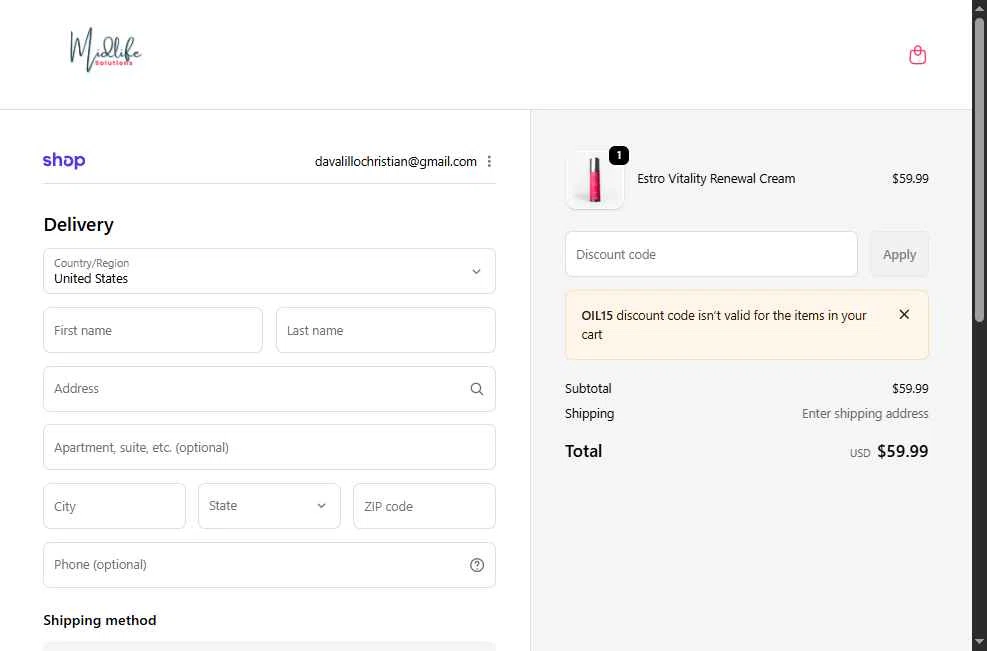Click the Phone (optional) field

(269, 565)
